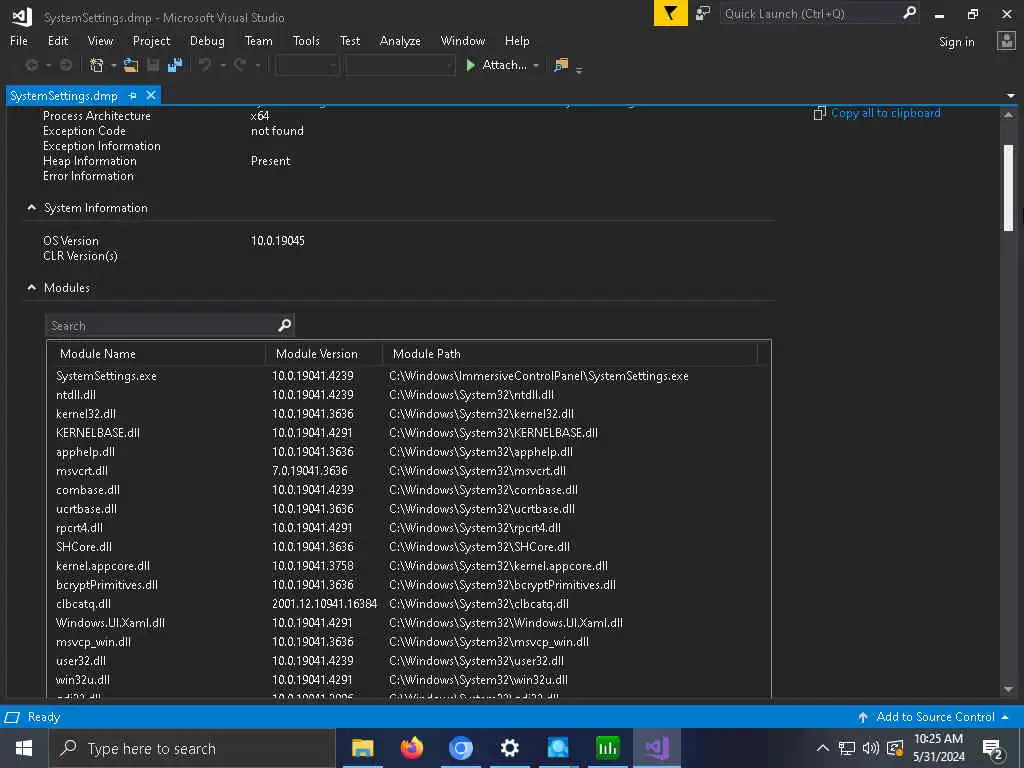Collapse the Modules section
This screenshot has height=768, width=1024.
[31, 287]
